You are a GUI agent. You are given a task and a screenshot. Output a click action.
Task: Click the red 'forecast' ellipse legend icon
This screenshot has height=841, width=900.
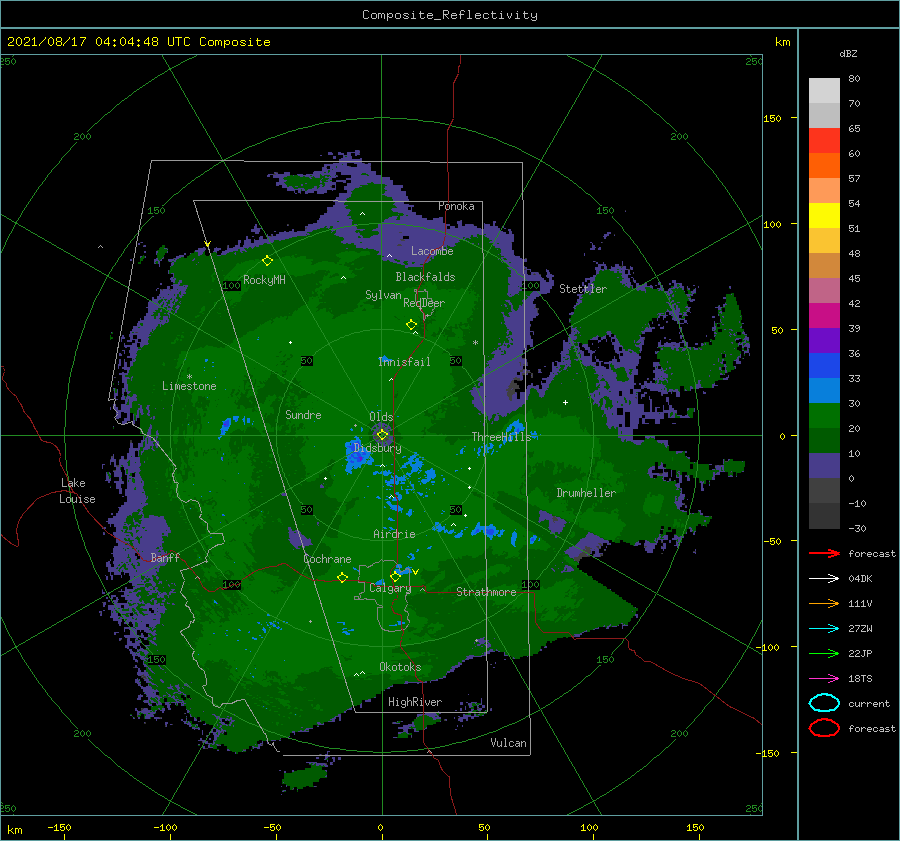pyautogui.click(x=824, y=728)
